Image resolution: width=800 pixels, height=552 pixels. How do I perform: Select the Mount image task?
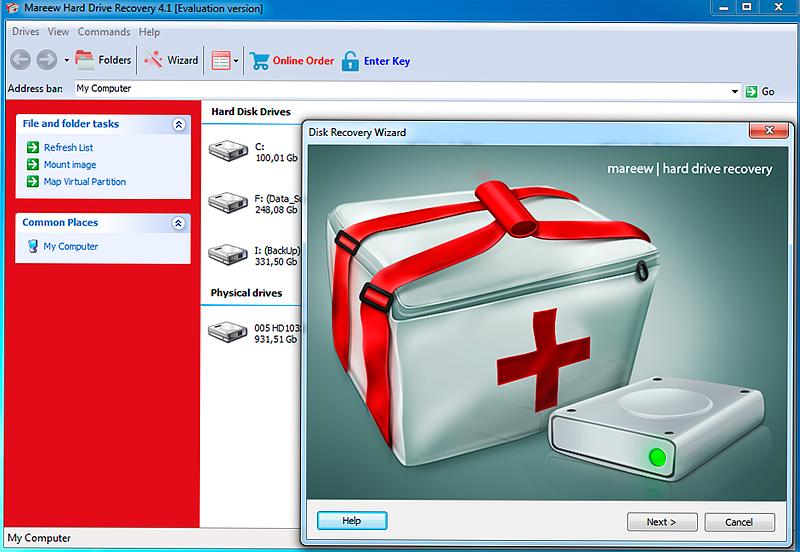pos(69,165)
